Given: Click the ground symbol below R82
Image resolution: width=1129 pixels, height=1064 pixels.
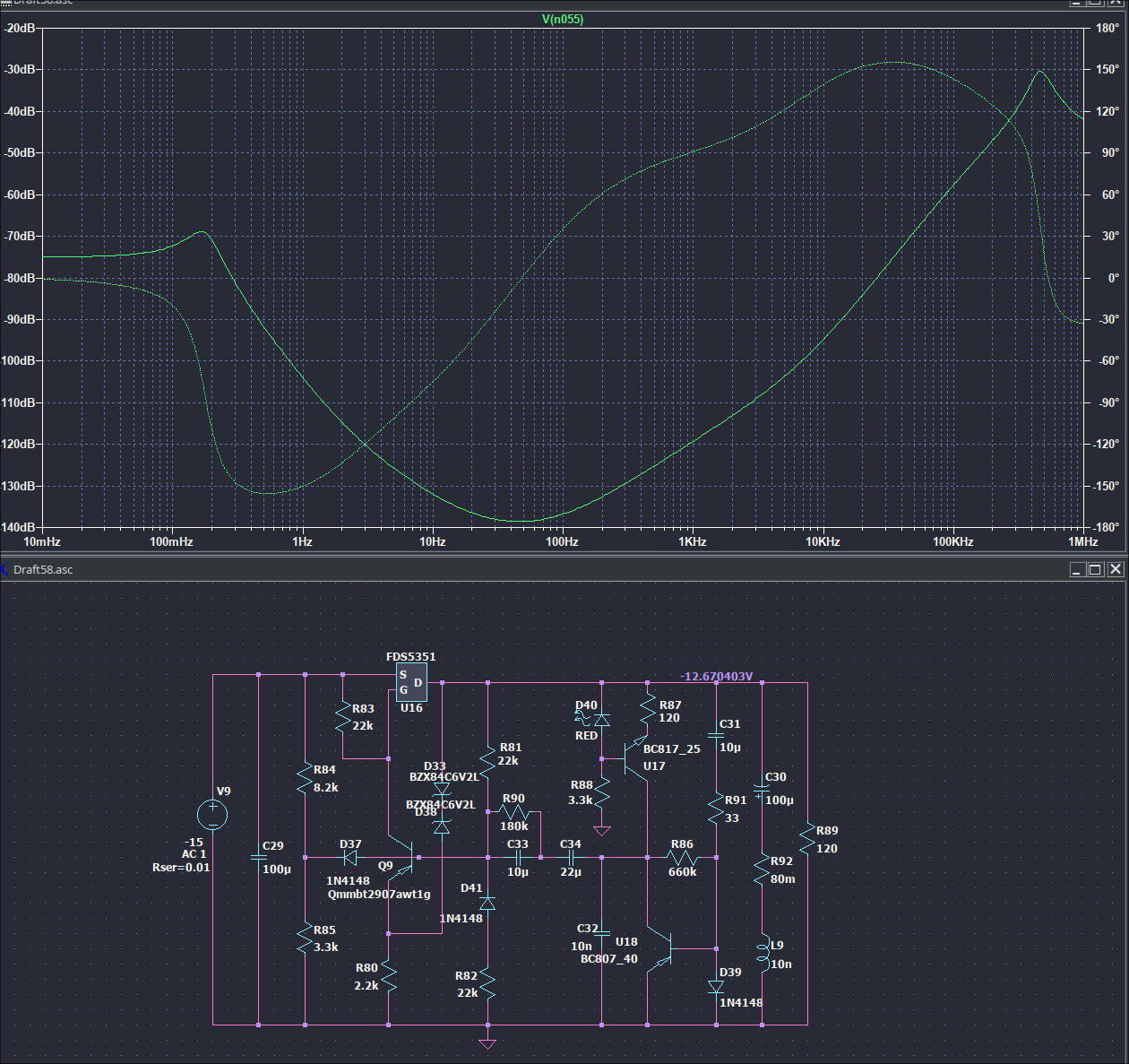Looking at the screenshot, I should coord(488,1044).
